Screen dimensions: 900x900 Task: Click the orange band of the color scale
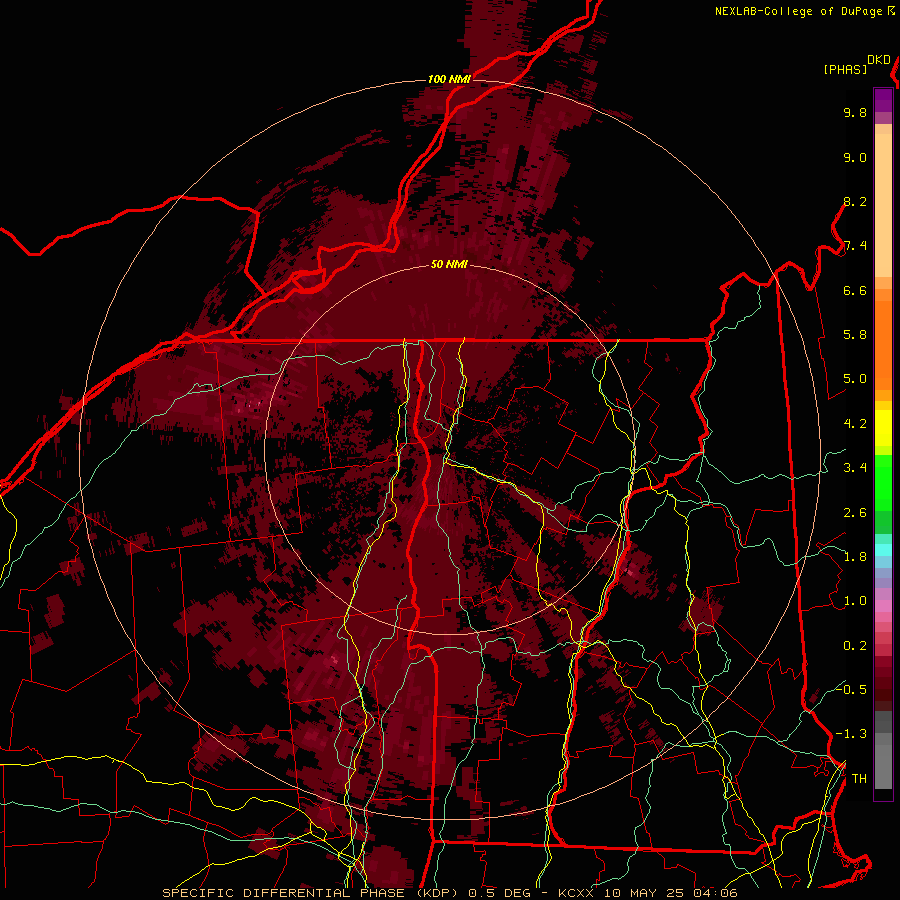[883, 346]
